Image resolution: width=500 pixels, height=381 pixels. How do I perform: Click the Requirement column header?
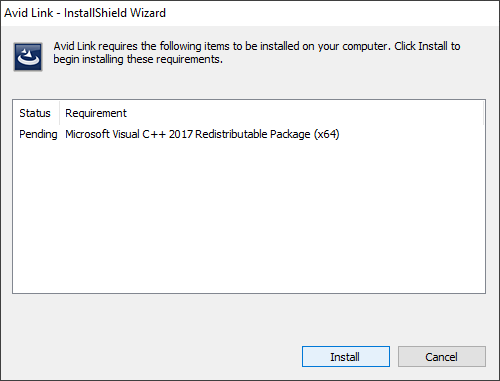tap(96, 113)
